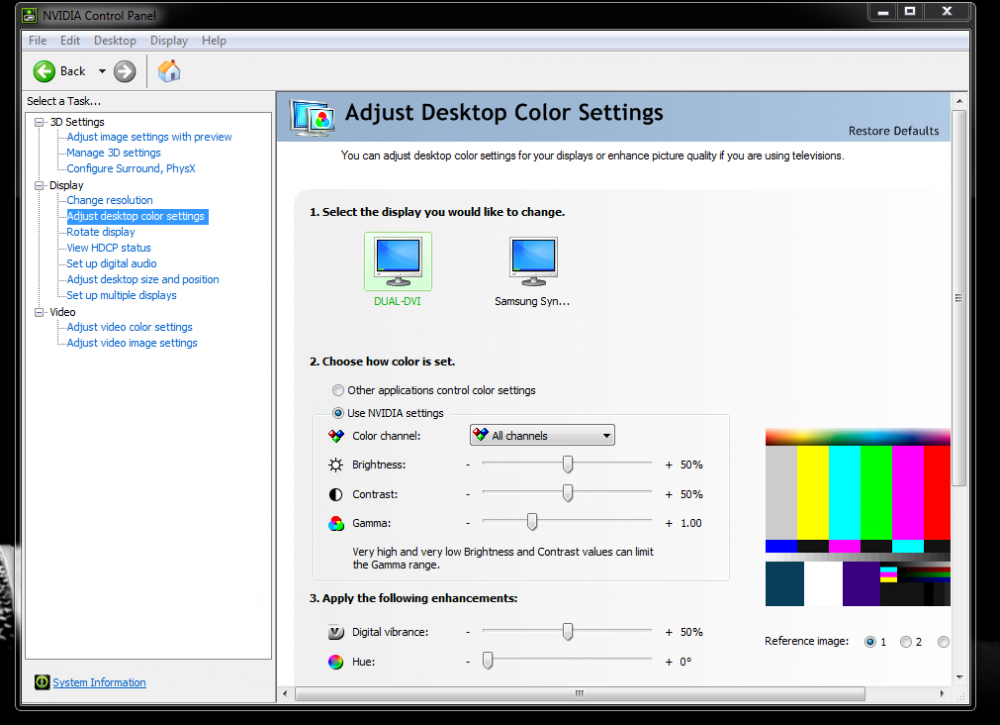The image size is (1000, 725).
Task: Click the Home icon in toolbar
Action: pyautogui.click(x=169, y=71)
